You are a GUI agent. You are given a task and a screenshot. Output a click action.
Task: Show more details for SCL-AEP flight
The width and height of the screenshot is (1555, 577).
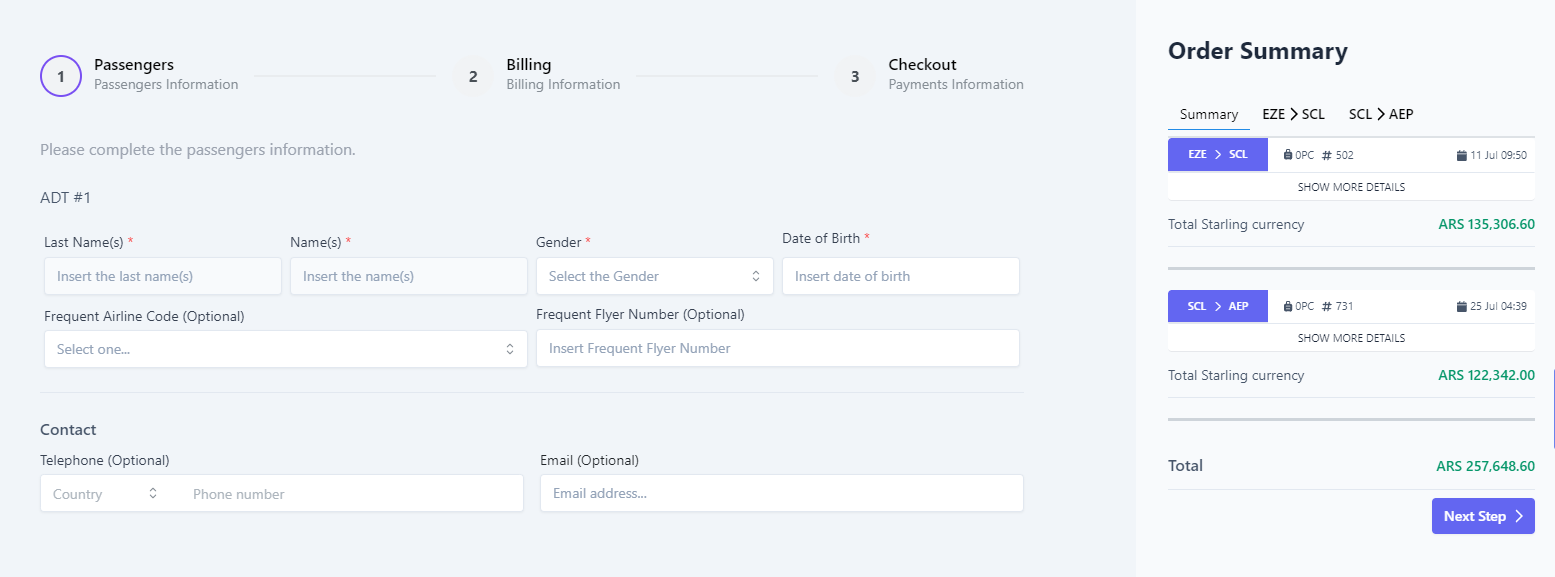(1351, 338)
